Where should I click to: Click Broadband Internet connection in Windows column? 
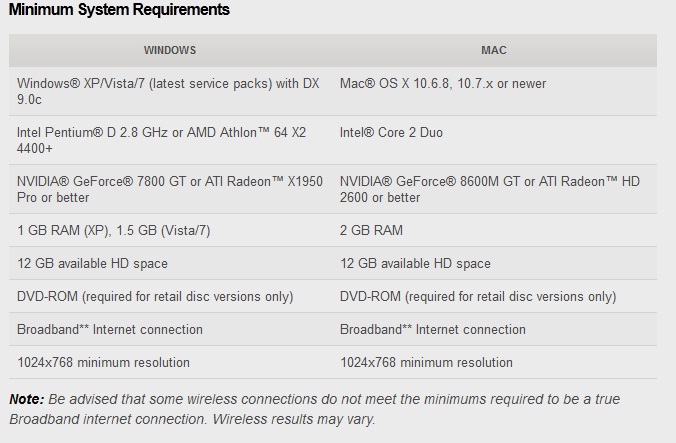point(110,330)
